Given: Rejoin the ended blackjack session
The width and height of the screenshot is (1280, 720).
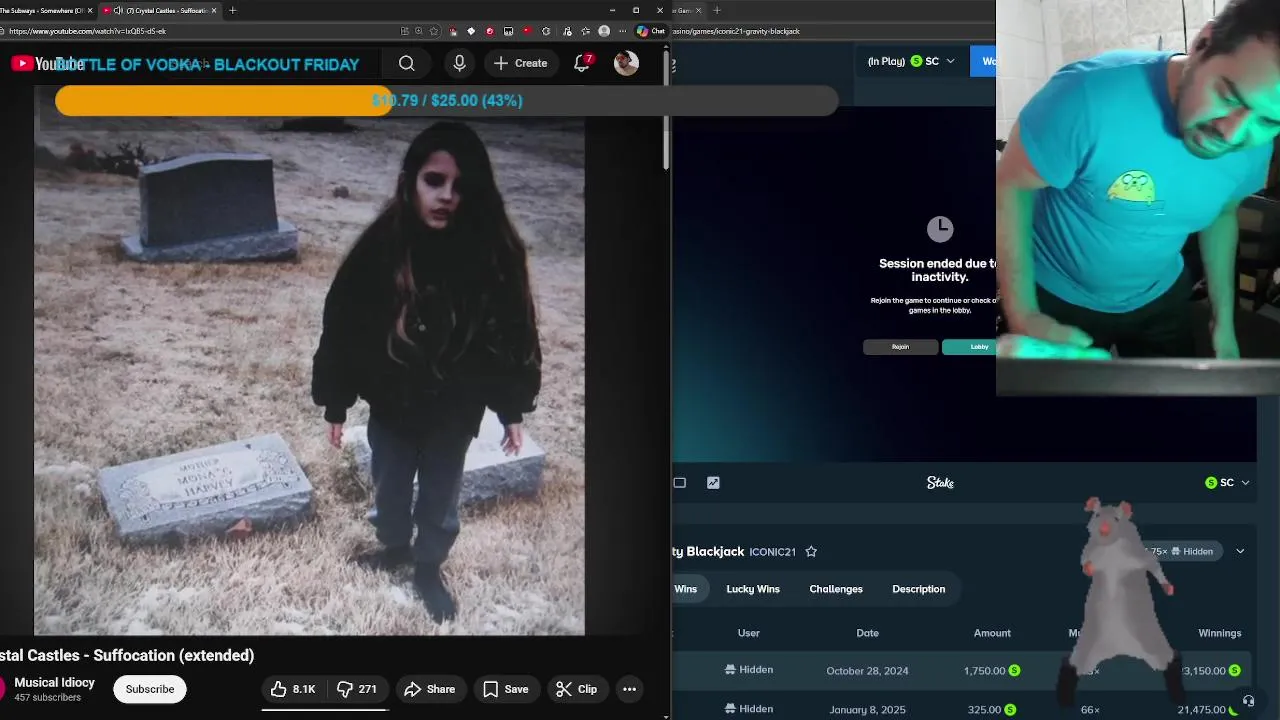Looking at the screenshot, I should click(x=900, y=347).
